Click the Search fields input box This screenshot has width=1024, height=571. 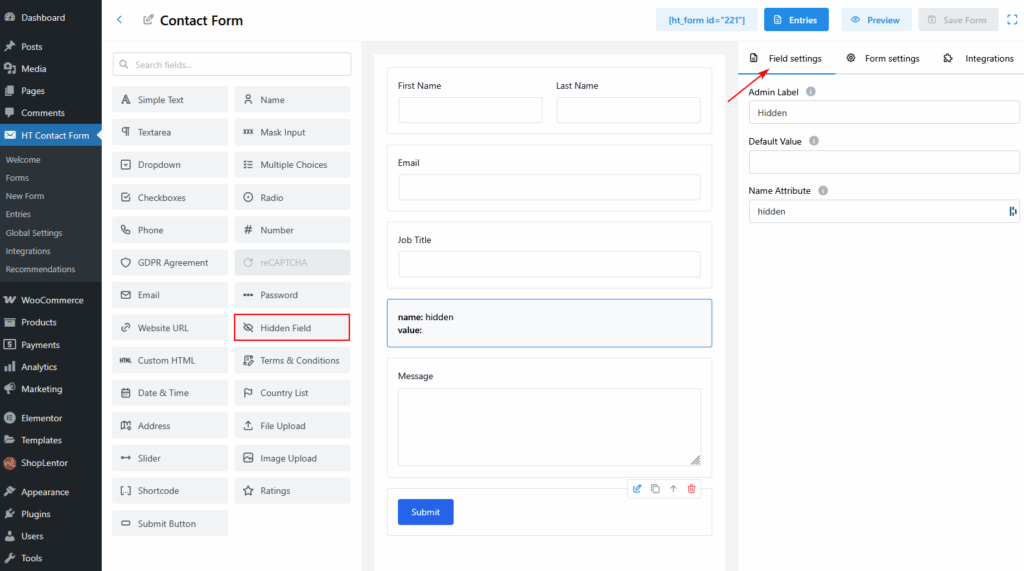pyautogui.click(x=232, y=65)
